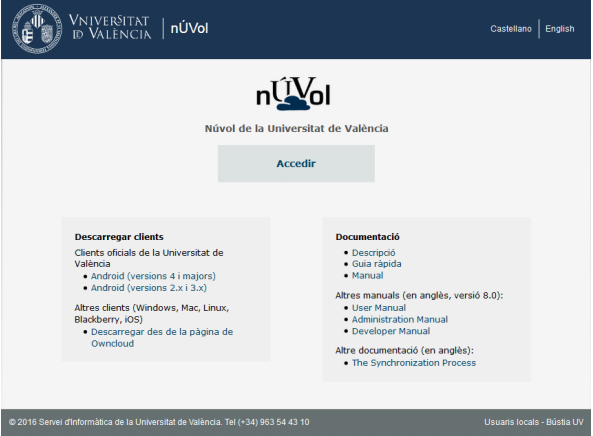Open the Developer Manual link

391,331
